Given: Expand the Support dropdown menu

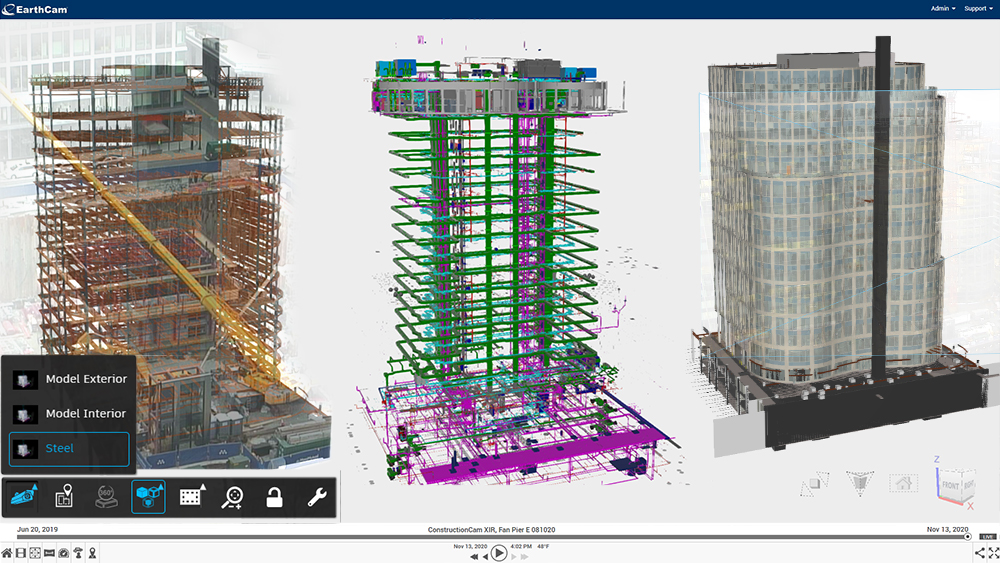Looking at the screenshot, I should (x=978, y=8).
